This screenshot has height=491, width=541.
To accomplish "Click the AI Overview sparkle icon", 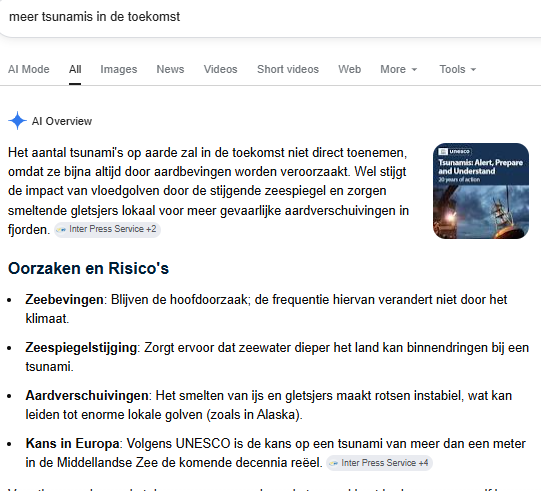I will click(x=17, y=121).
